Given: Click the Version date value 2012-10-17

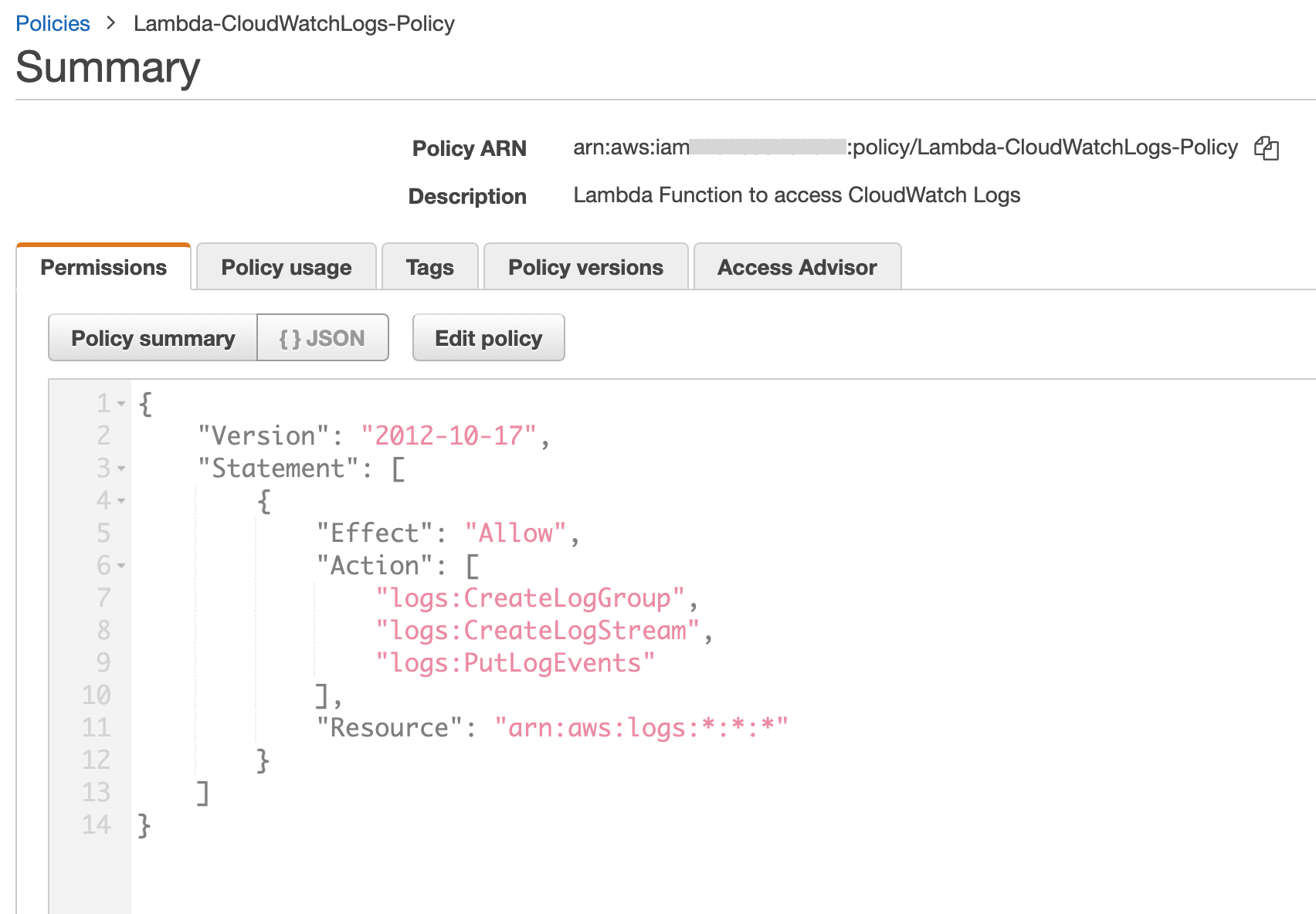Looking at the screenshot, I should 448,436.
